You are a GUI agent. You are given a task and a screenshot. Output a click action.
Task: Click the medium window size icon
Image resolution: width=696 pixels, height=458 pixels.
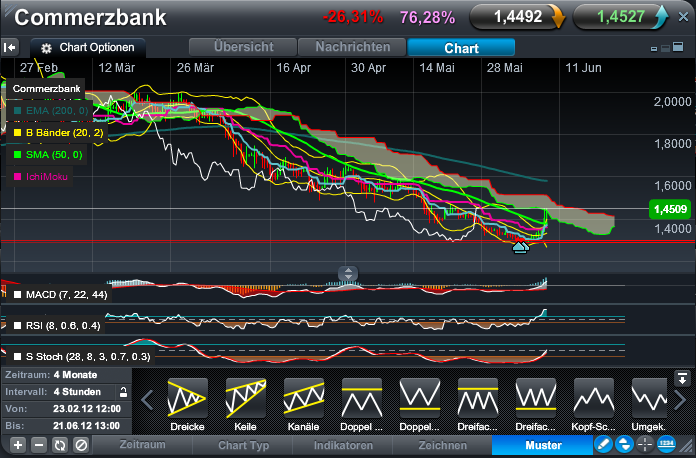click(665, 48)
